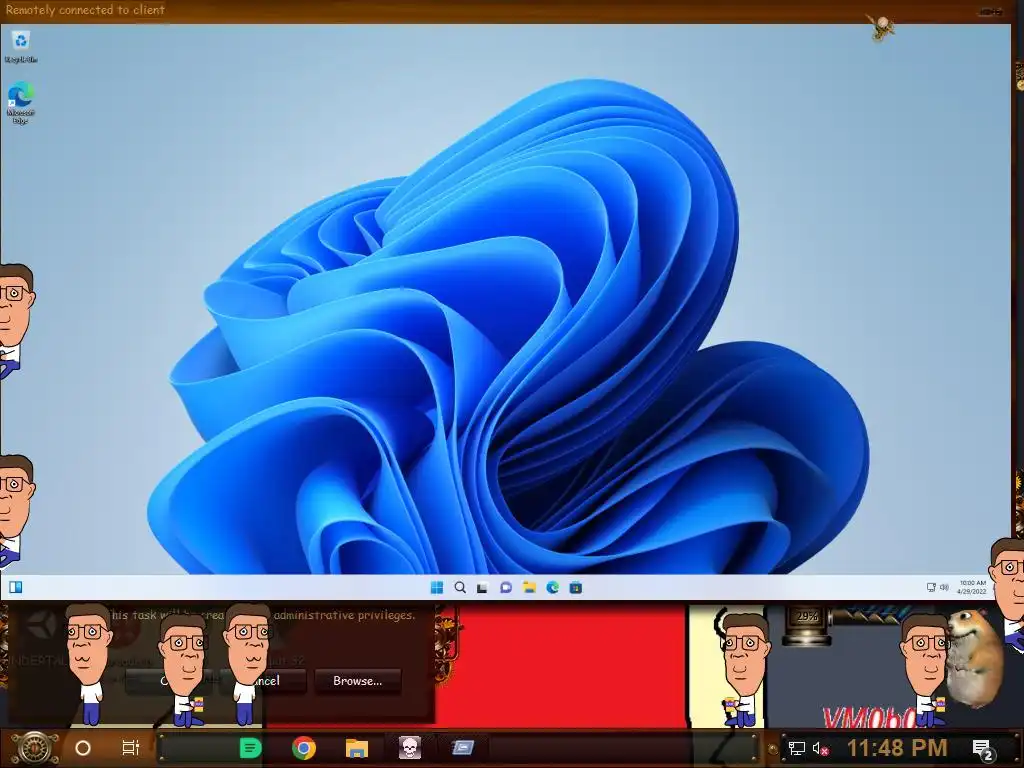Click the Browse... button in dialog
Image resolution: width=1024 pixels, height=768 pixels.
(x=357, y=680)
